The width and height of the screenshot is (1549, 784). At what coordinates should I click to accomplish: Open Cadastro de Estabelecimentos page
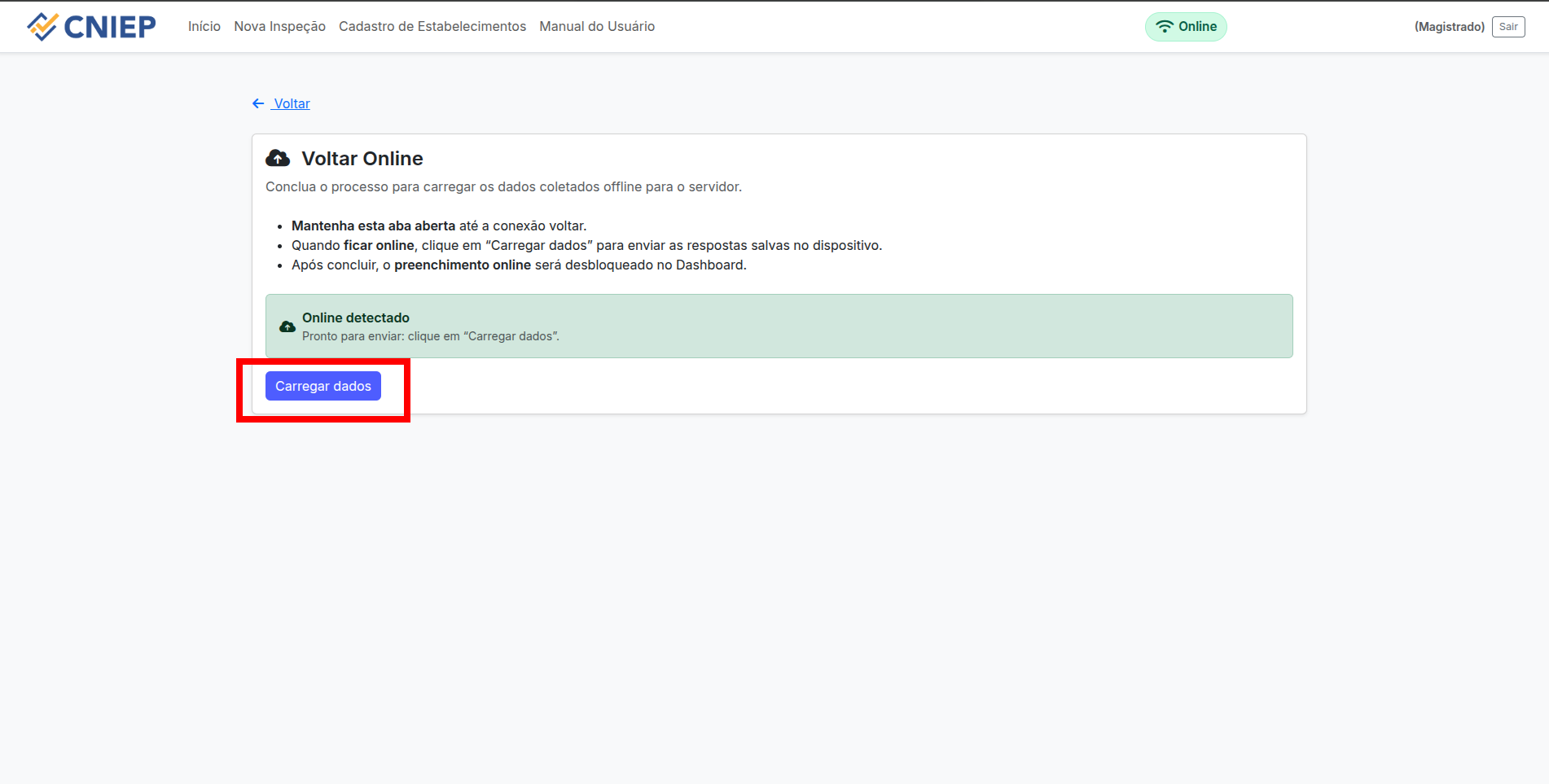pos(432,27)
